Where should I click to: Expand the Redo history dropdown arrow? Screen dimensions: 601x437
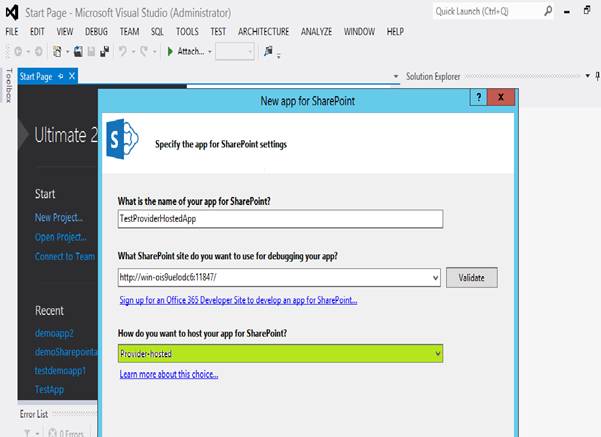(x=155, y=51)
